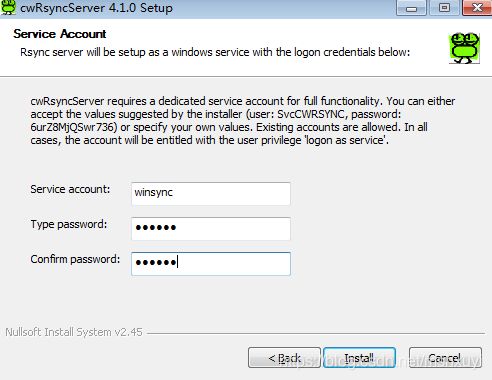Close the setup window with the X
This screenshot has width=492, height=380.
[x=477, y=8]
